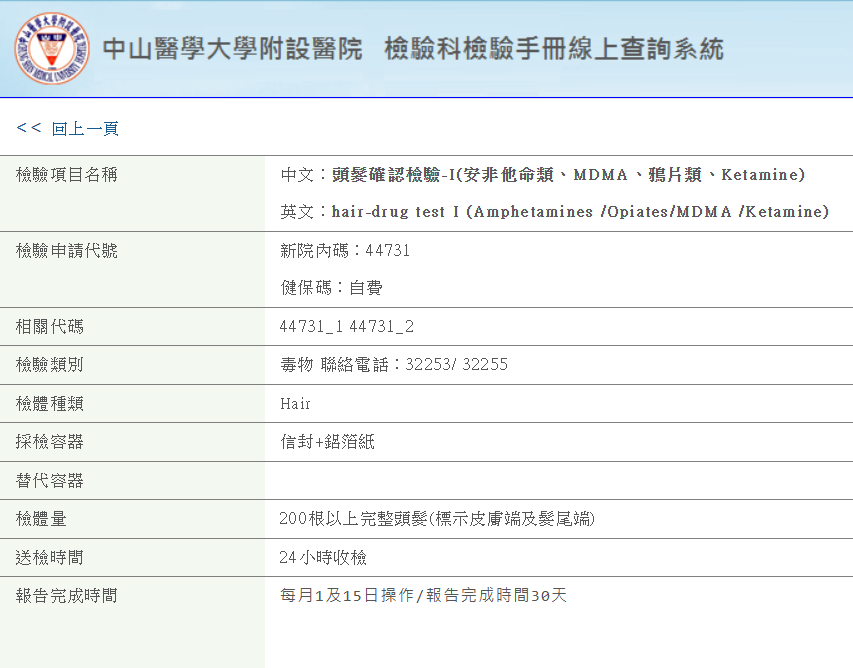This screenshot has height=668, width=853.
Task: Click the code 新院內碼：44731
Action: point(345,251)
